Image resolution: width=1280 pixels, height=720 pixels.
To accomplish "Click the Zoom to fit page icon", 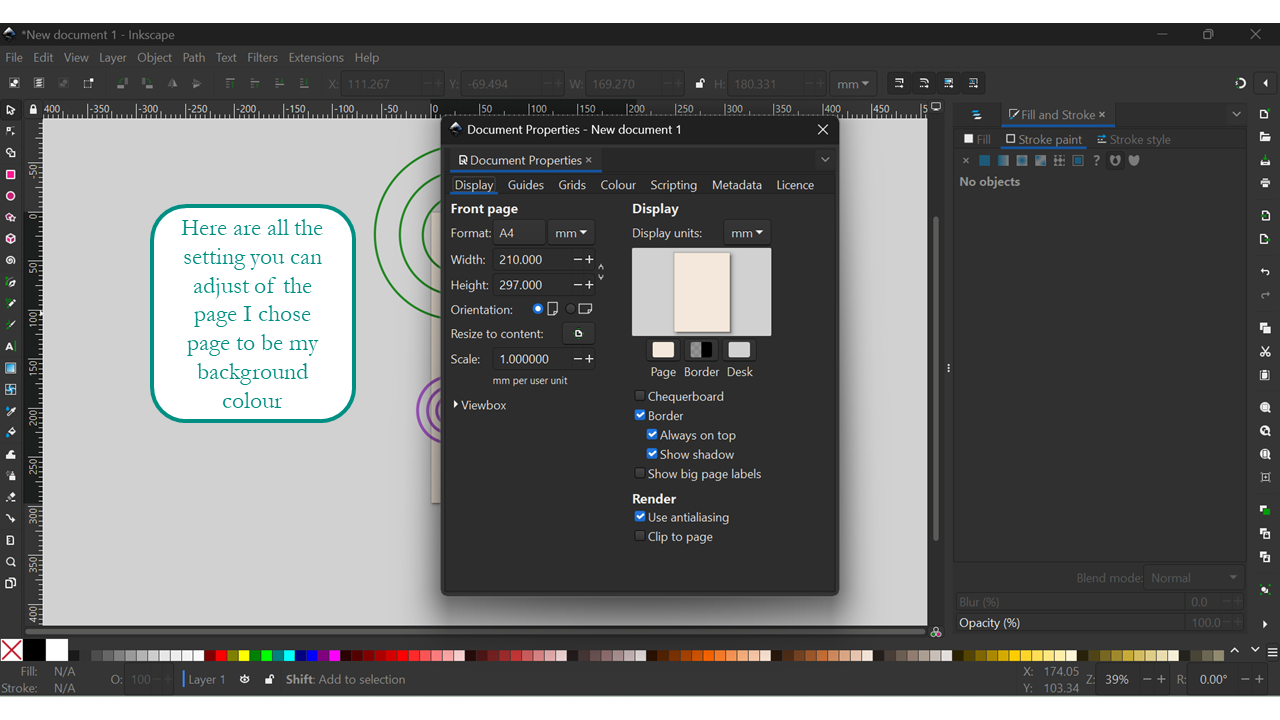I will tap(1265, 455).
